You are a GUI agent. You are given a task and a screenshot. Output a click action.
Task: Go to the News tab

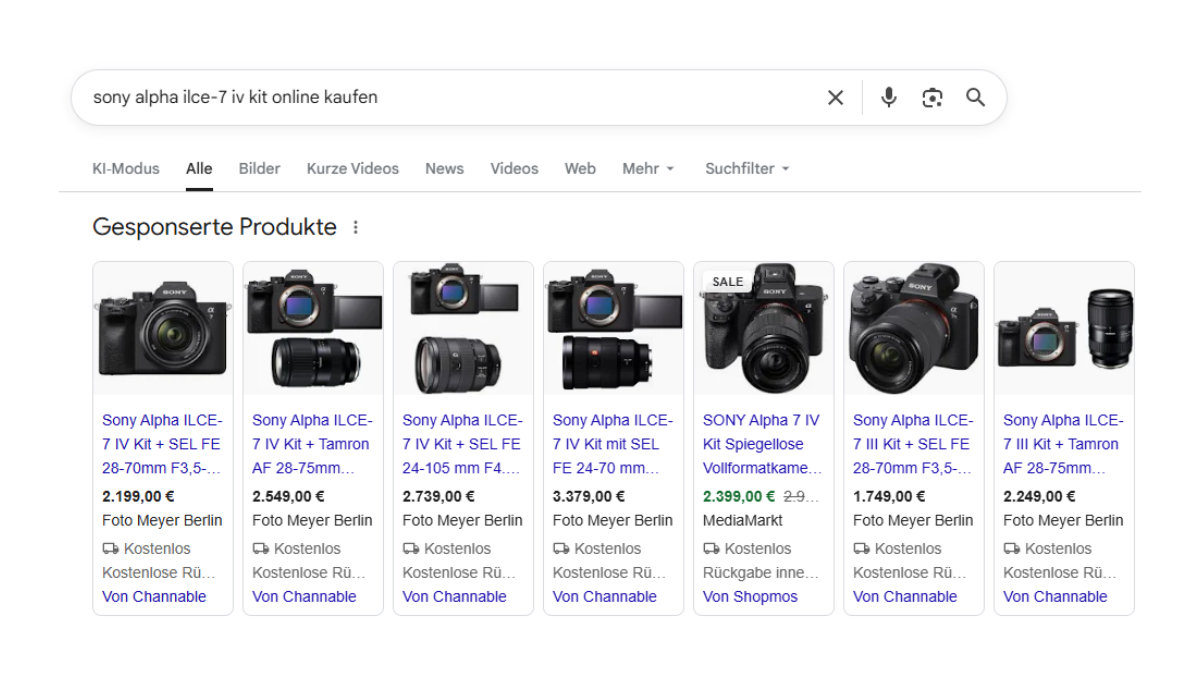[444, 169]
